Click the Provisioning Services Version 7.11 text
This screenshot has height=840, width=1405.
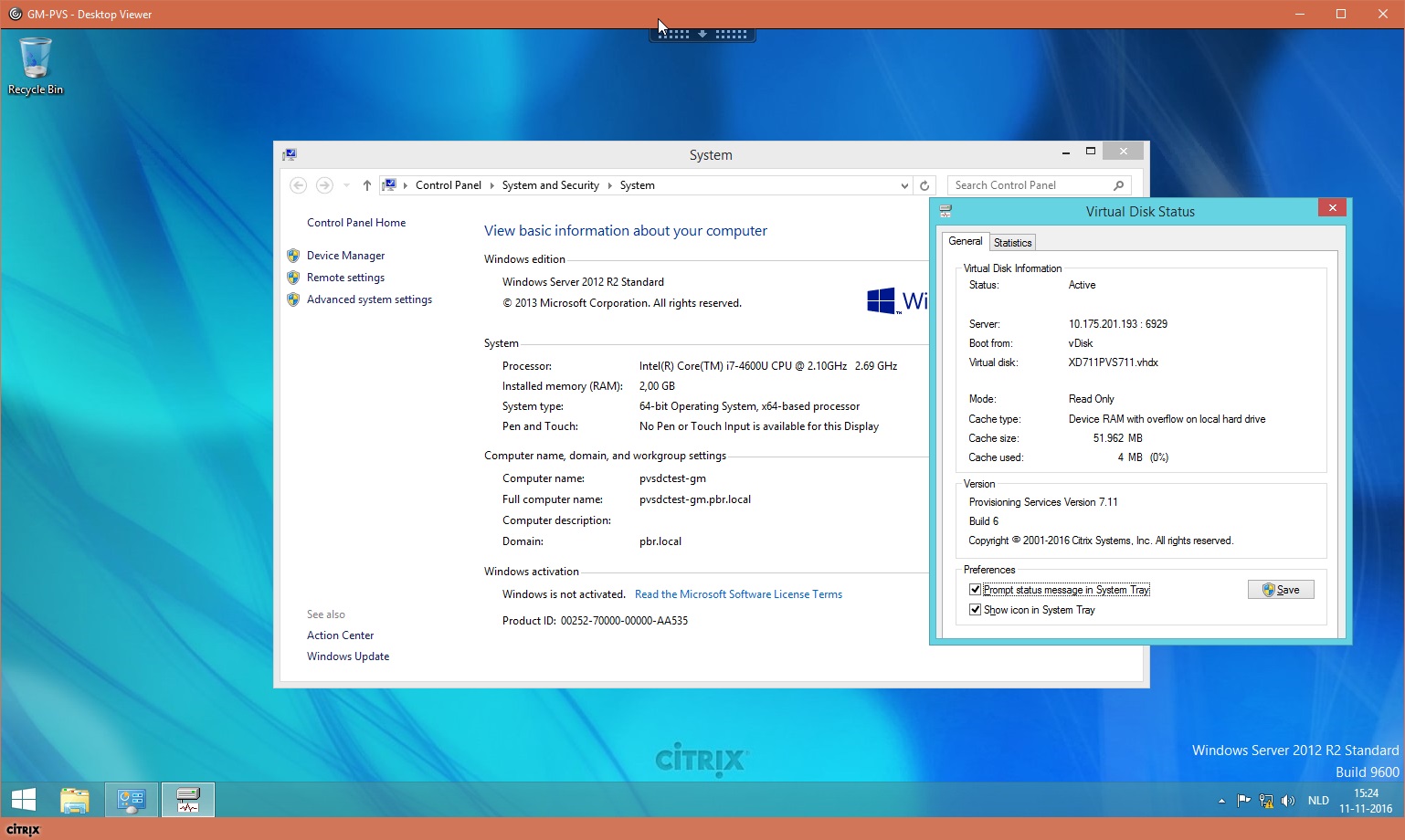click(1043, 502)
